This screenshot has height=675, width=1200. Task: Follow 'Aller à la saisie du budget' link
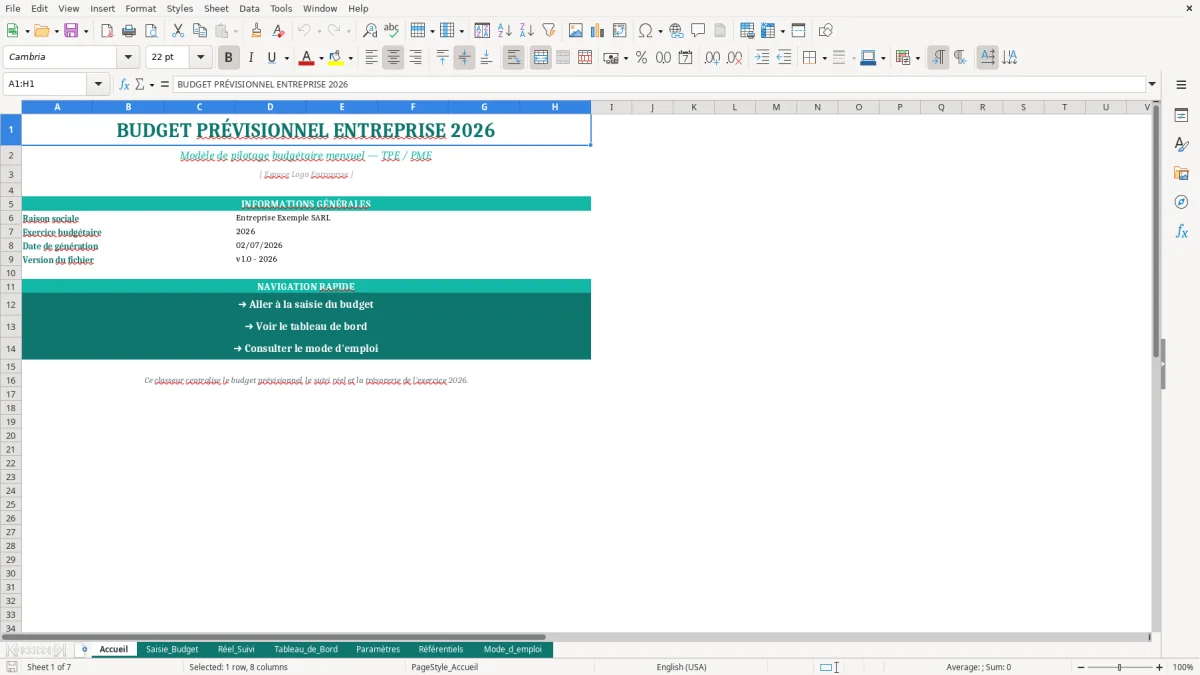[306, 304]
